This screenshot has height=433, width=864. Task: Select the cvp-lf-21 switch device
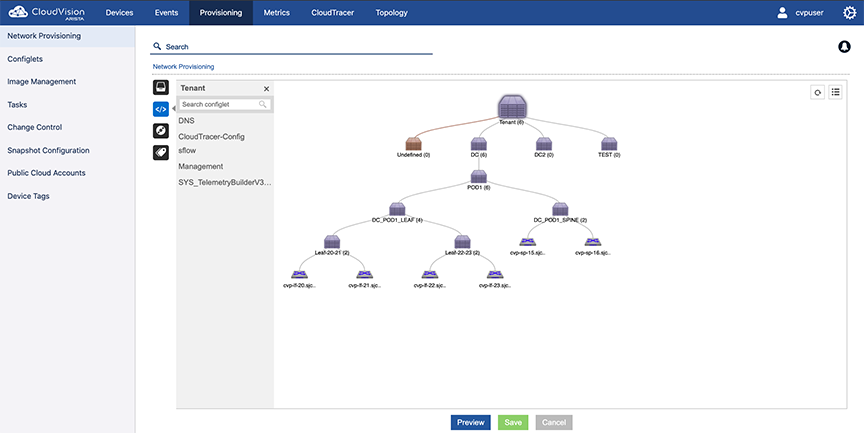pyautogui.click(x=364, y=274)
